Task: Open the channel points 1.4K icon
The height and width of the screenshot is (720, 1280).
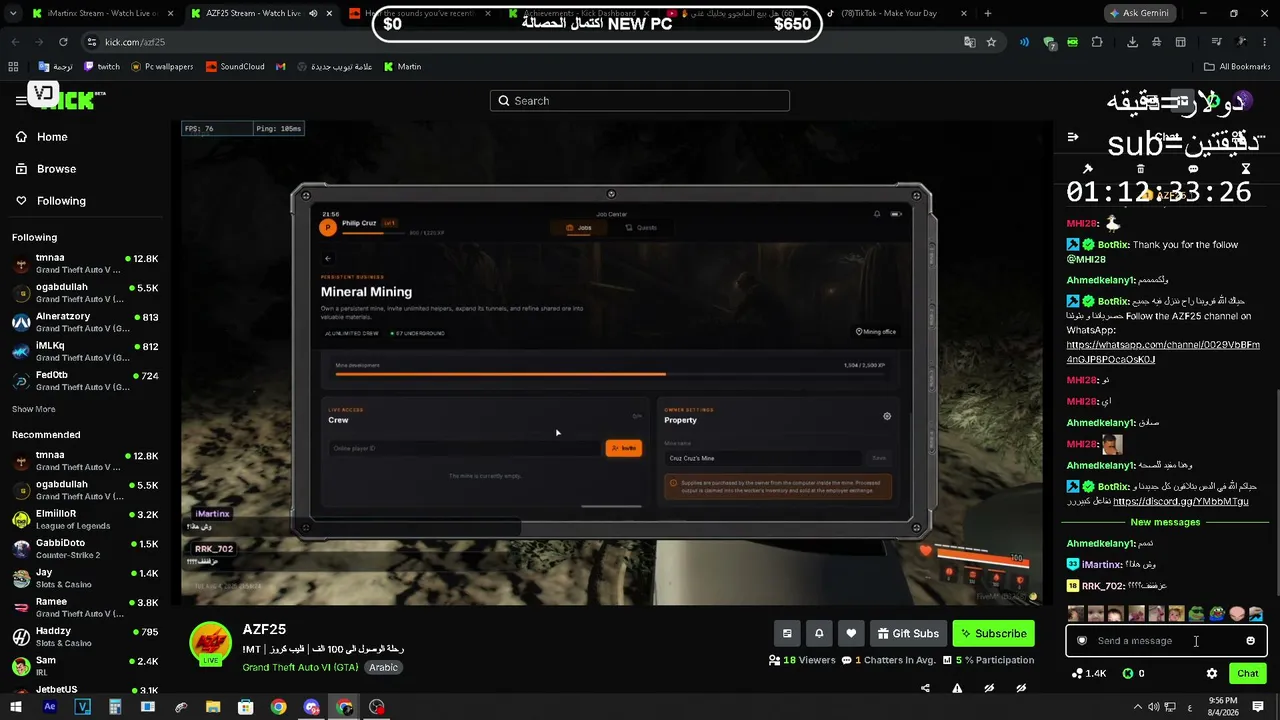Action: click(1088, 674)
